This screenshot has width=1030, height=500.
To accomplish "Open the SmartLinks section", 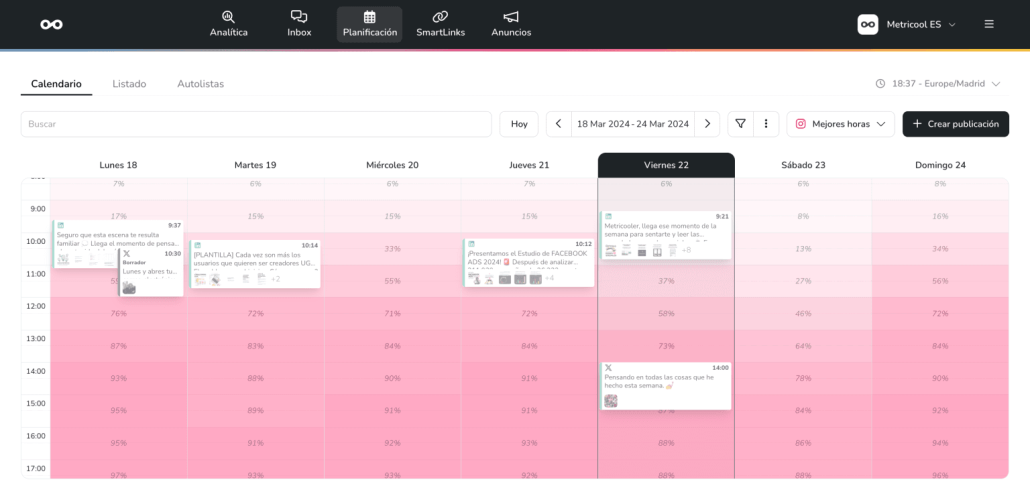I will (440, 24).
